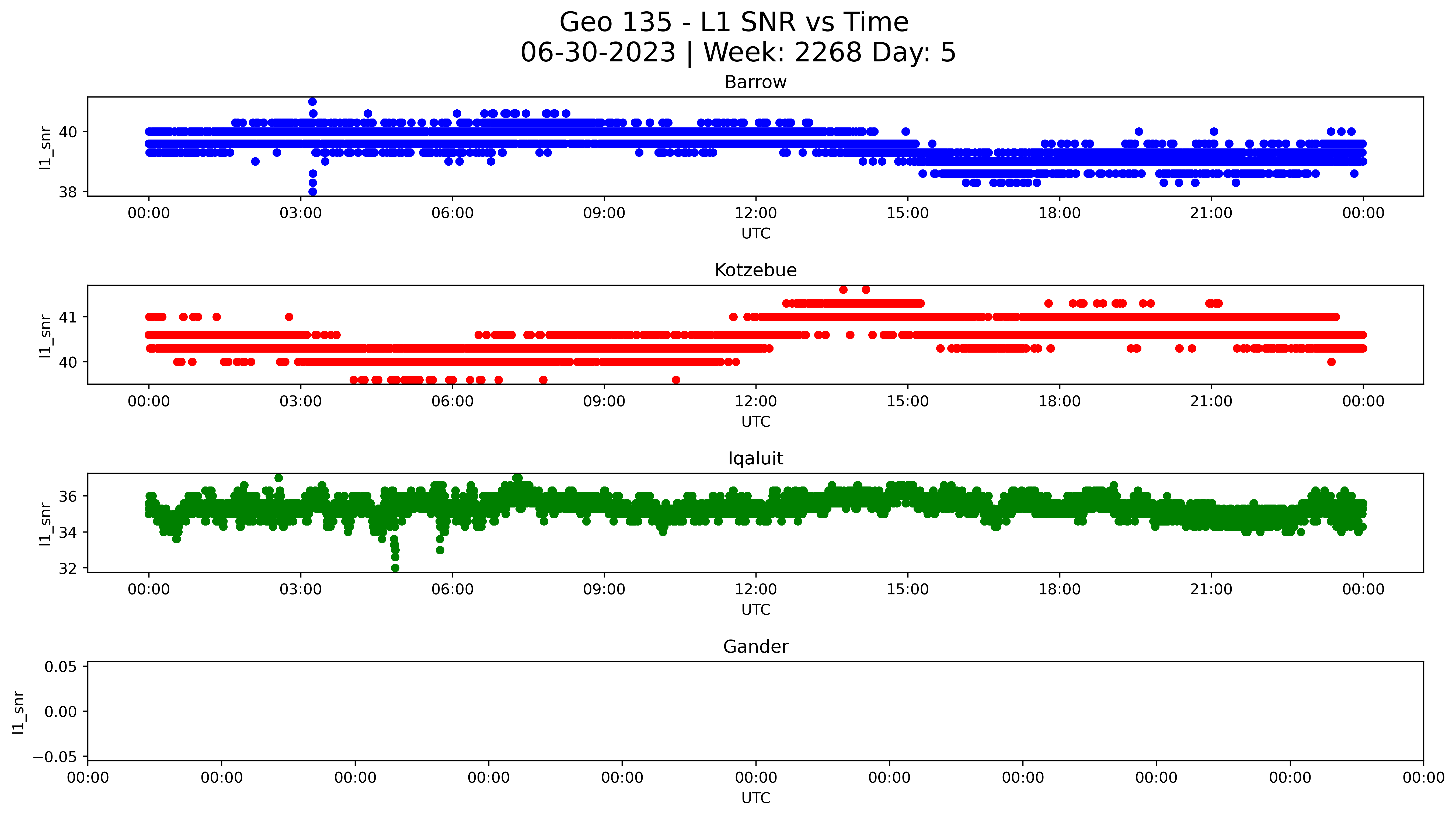Click the '03:00' tick label on the Iqaluit plot
Viewport: 1456px width, 817px height.
tap(301, 590)
